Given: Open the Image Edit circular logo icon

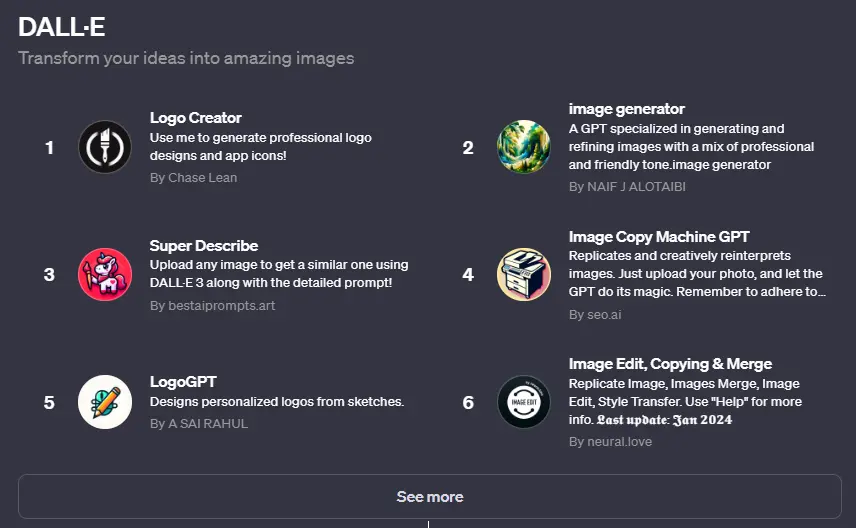Looking at the screenshot, I should click(524, 402).
